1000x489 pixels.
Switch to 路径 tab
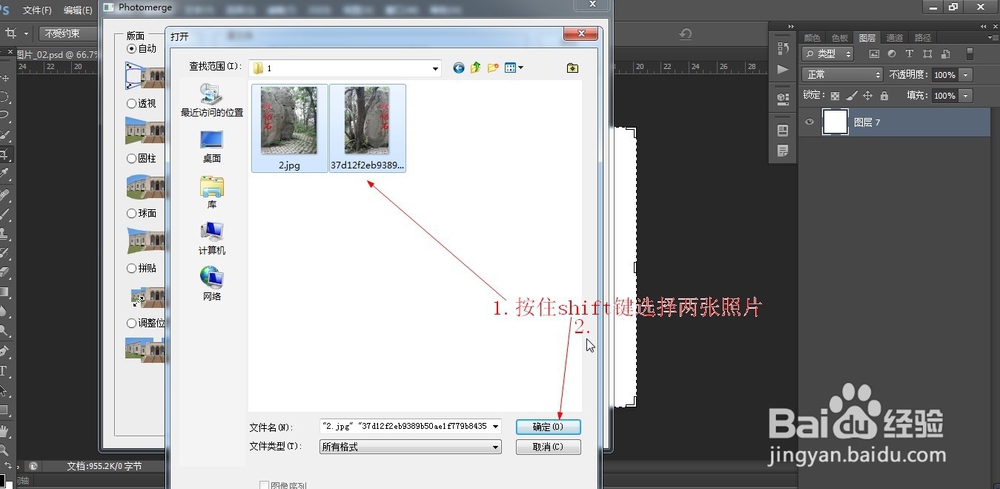click(x=922, y=38)
